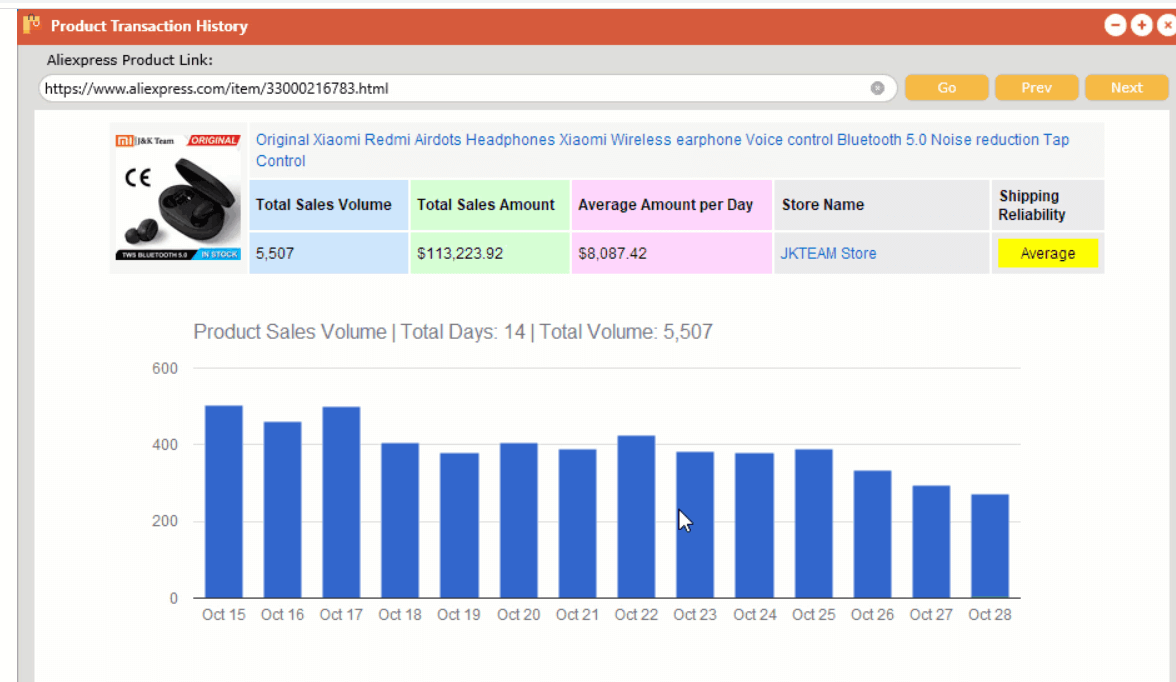Select the Oct 26 sales bar
1176x682 pixels.
[872, 534]
